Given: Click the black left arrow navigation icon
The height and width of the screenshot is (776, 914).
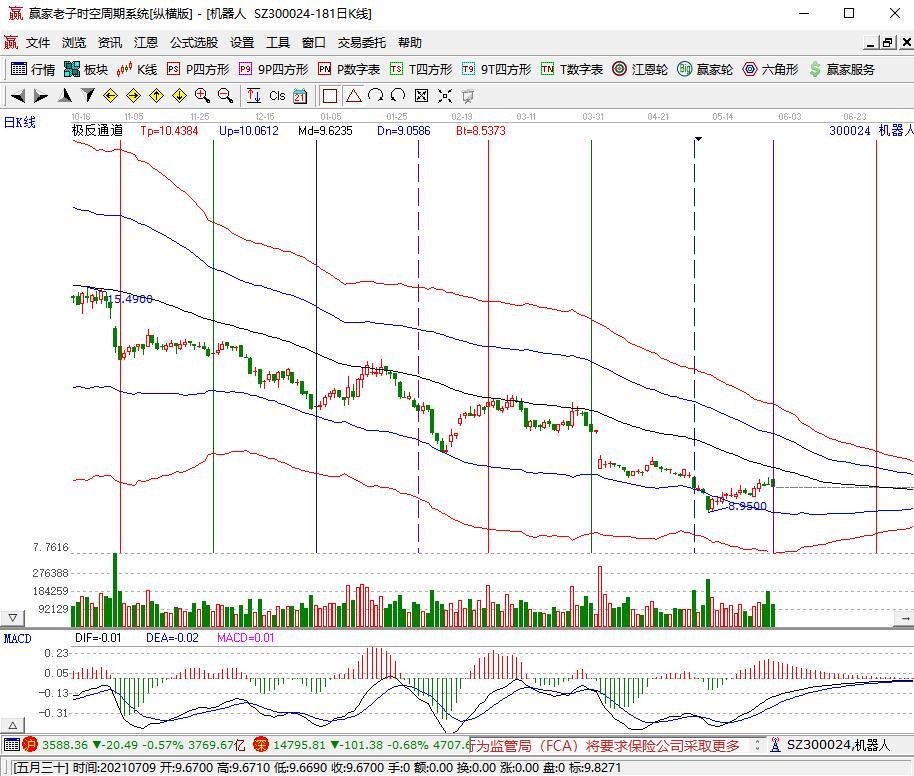Looking at the screenshot, I should [x=18, y=96].
